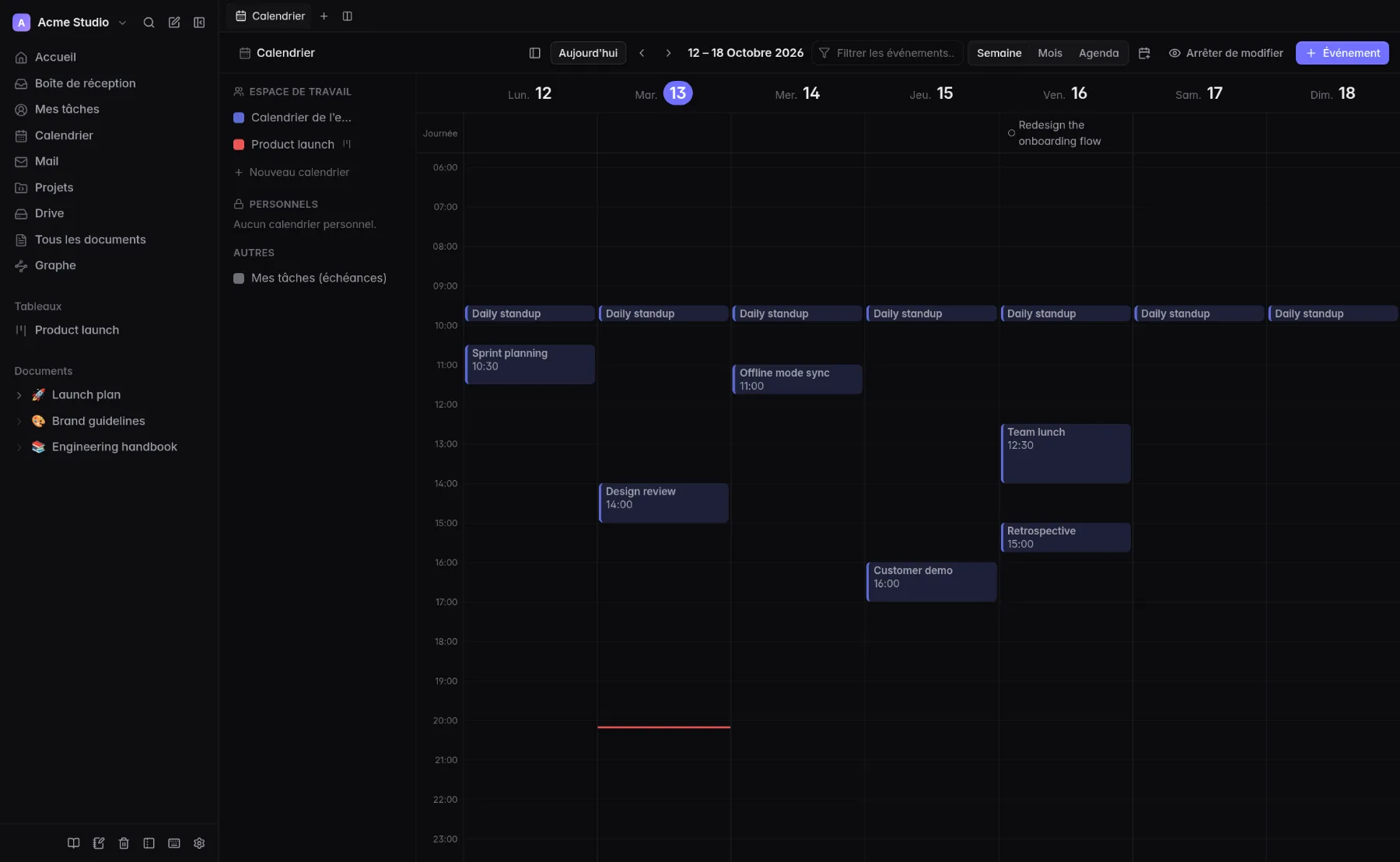Viewport: 1400px width, 862px height.
Task: Add a new tab with plus icon
Action: [324, 16]
